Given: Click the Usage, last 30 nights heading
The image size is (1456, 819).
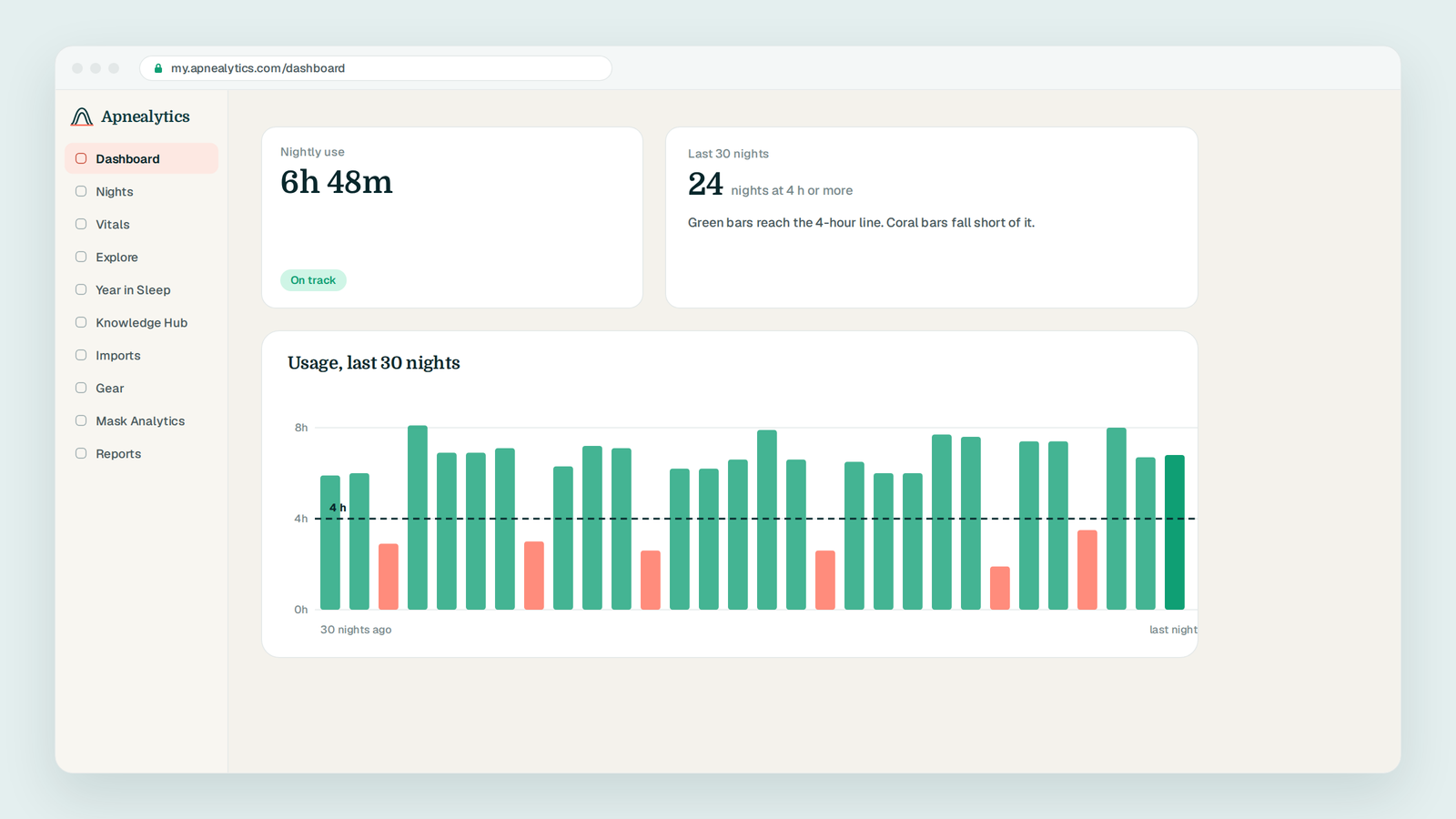Looking at the screenshot, I should coord(374,362).
